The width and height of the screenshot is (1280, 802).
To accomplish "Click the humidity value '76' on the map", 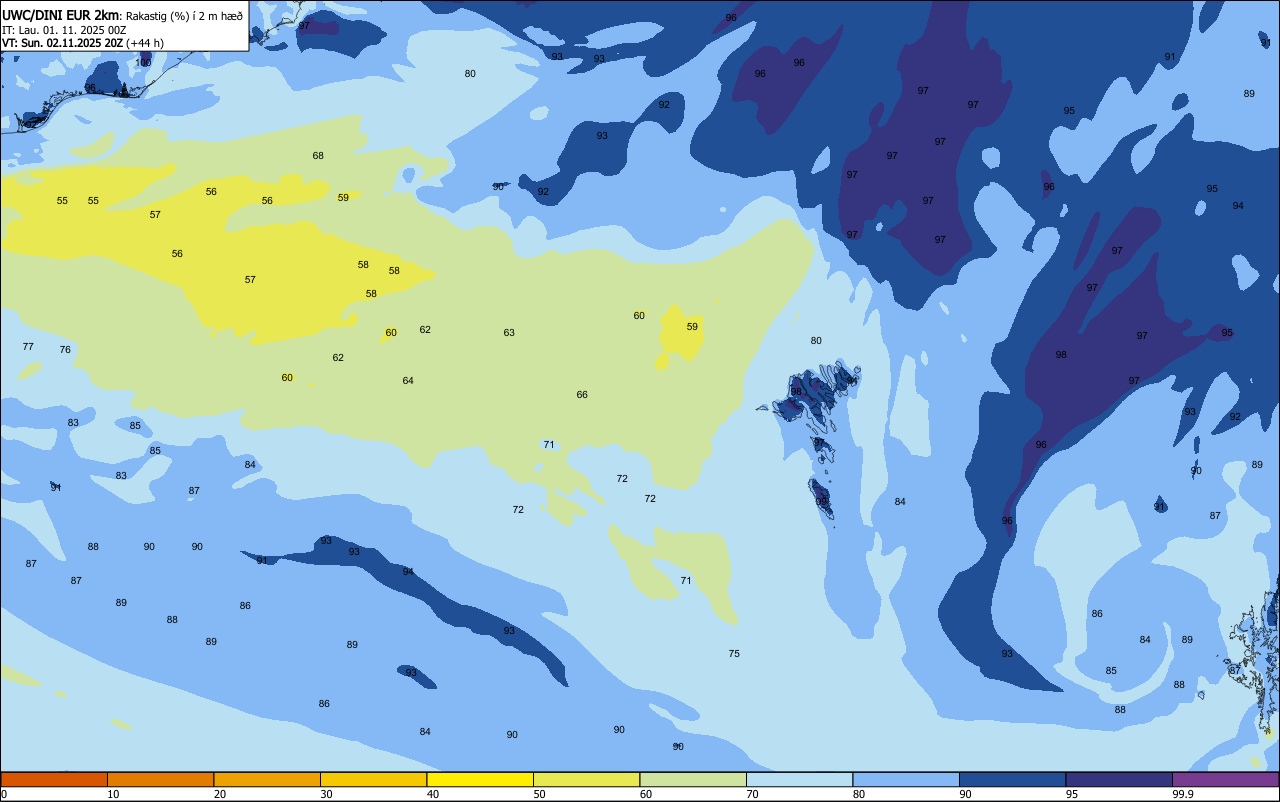I will click(x=65, y=350).
